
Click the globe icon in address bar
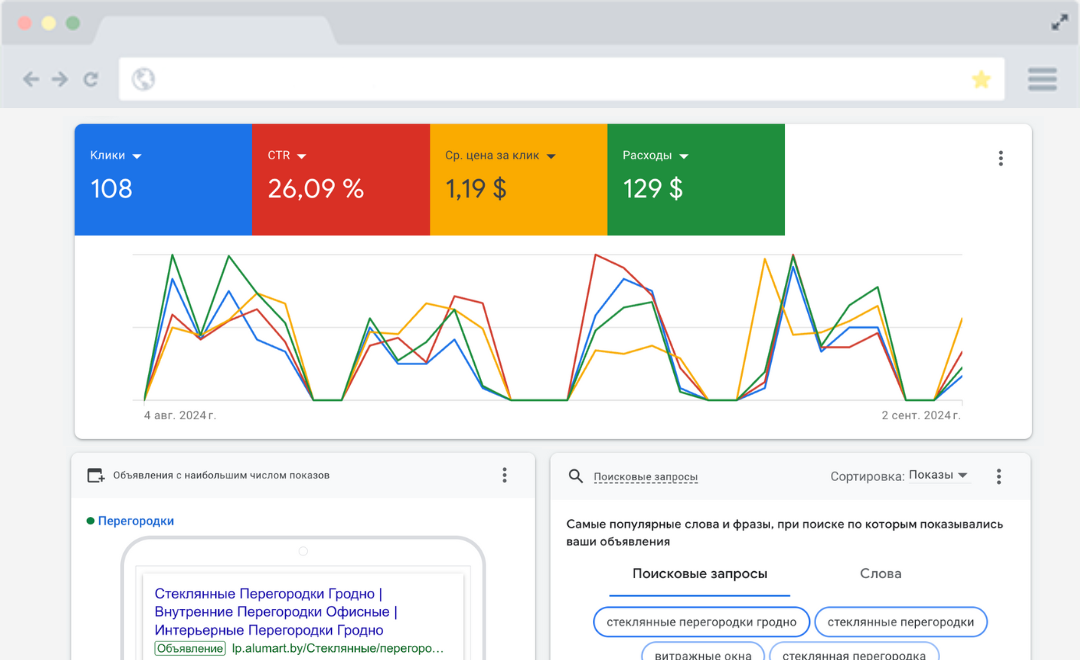tap(143, 79)
